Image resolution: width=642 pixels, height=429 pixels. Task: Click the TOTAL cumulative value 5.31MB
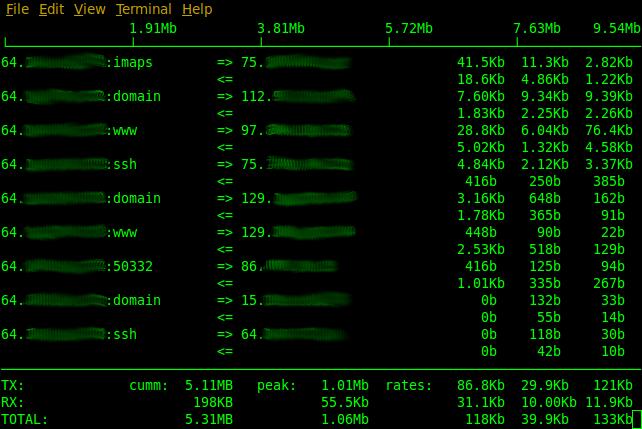[x=209, y=419]
